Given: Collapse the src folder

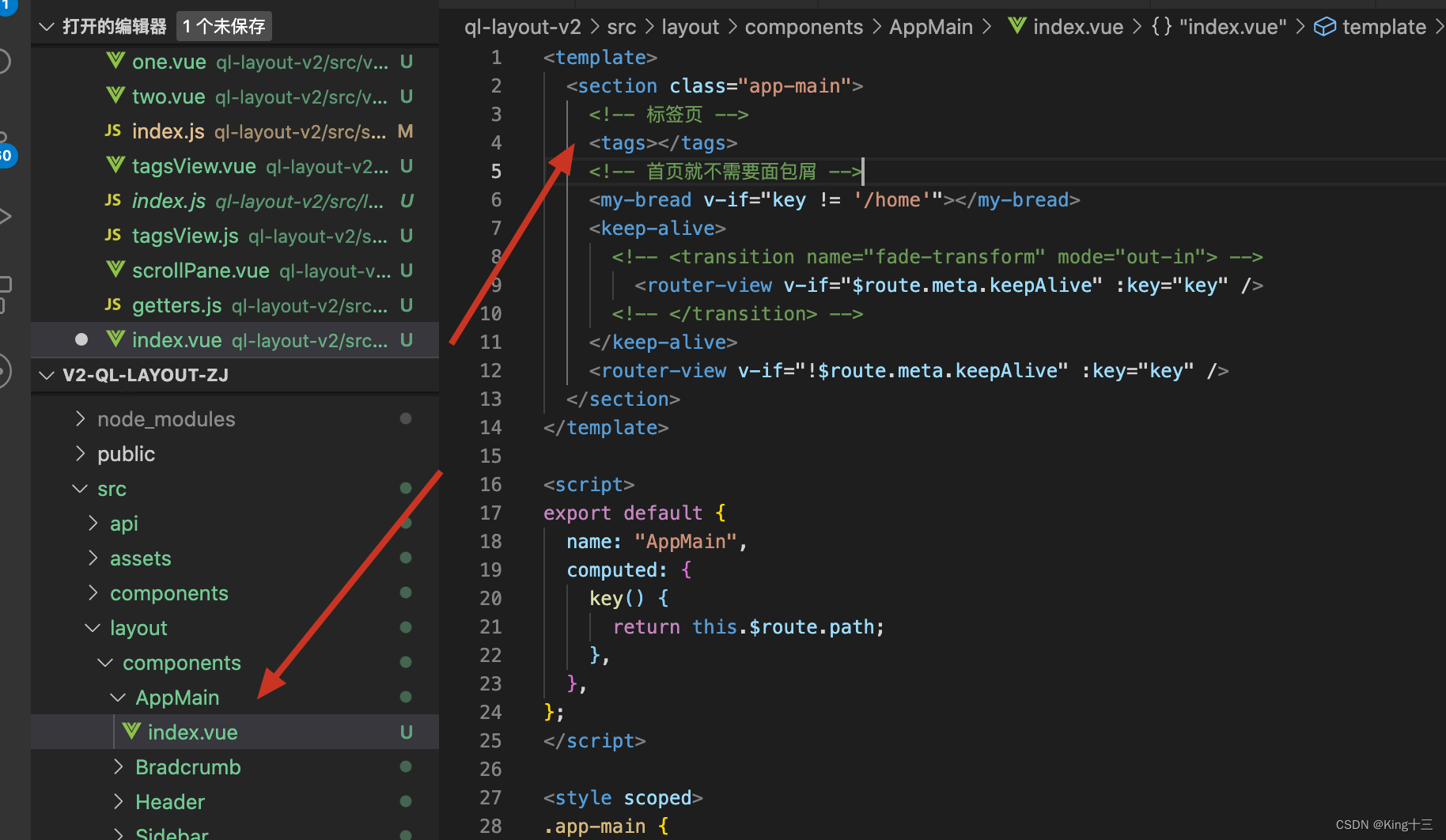Looking at the screenshot, I should pos(80,489).
